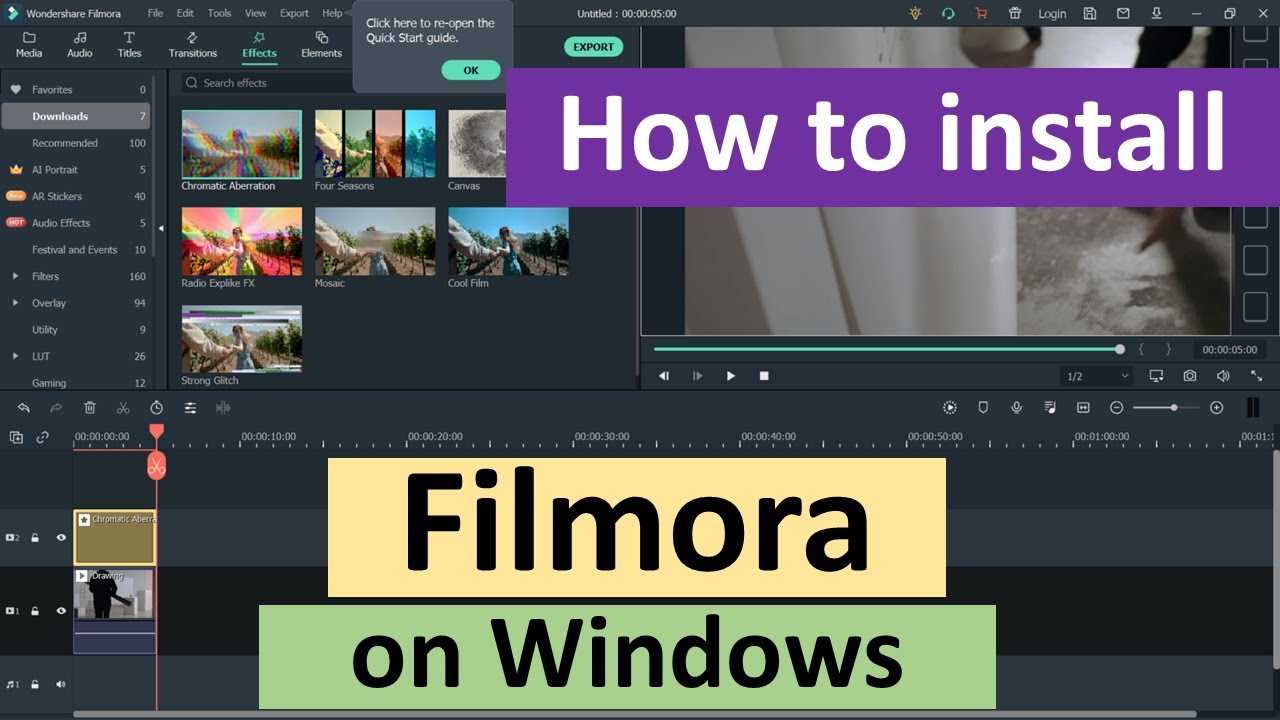Open the shopping cart icon

pos(981,13)
